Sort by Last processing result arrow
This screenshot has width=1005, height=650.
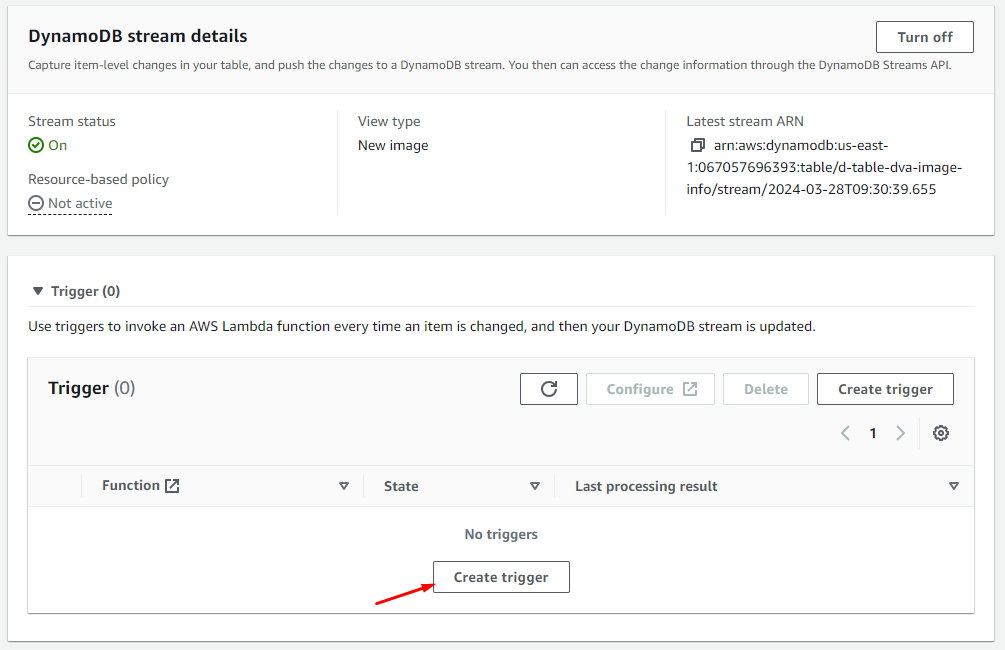953,486
